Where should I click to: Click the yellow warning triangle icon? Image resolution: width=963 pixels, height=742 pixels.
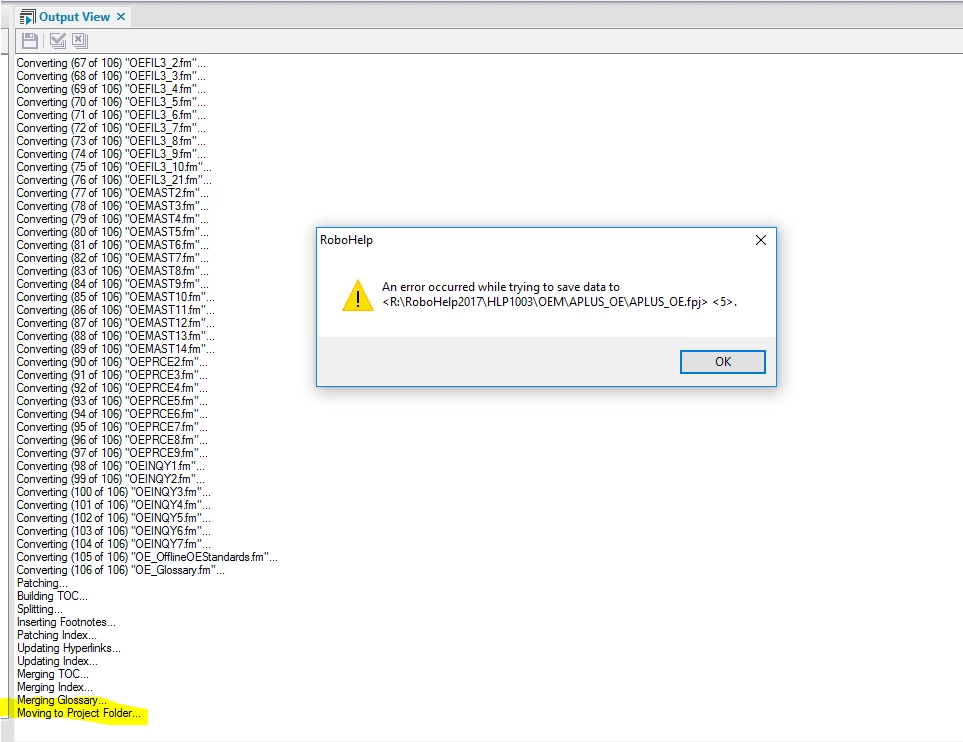[x=358, y=295]
